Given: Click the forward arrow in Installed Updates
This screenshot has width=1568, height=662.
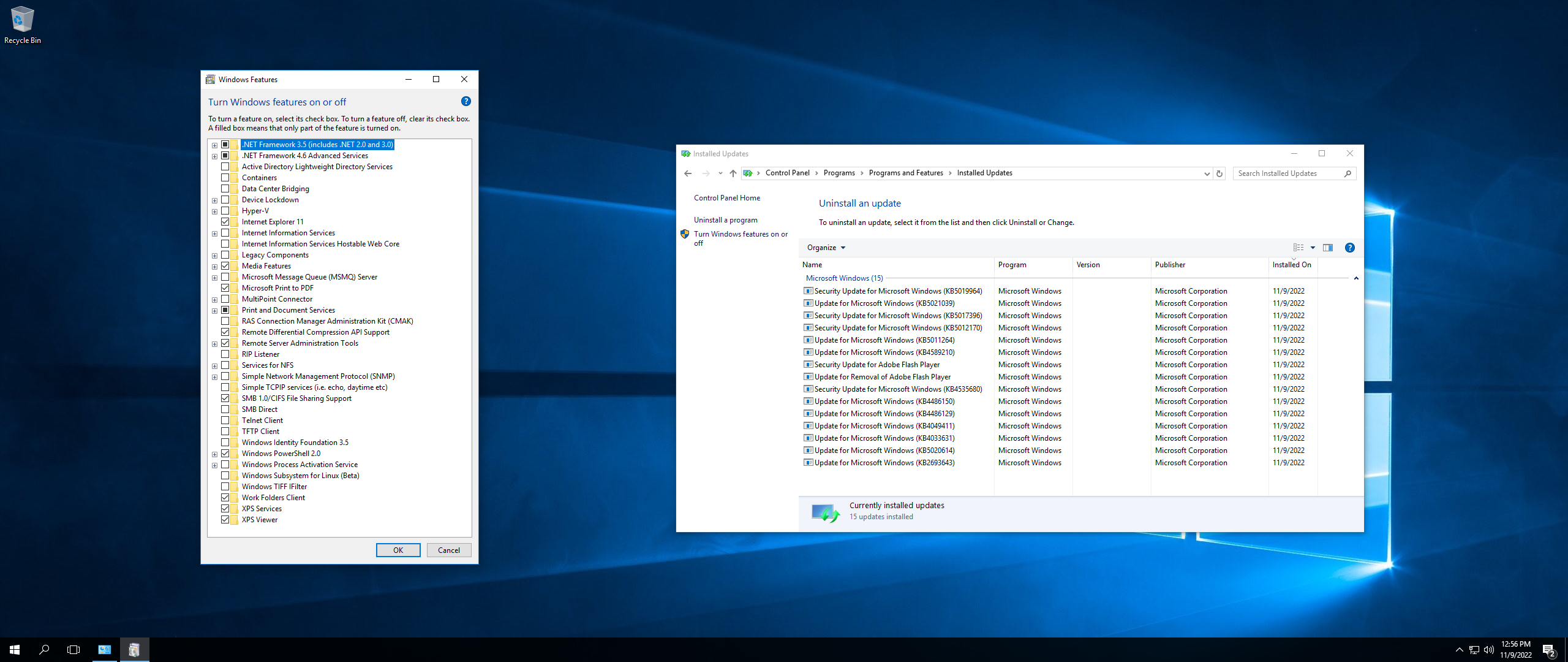Looking at the screenshot, I should click(706, 173).
